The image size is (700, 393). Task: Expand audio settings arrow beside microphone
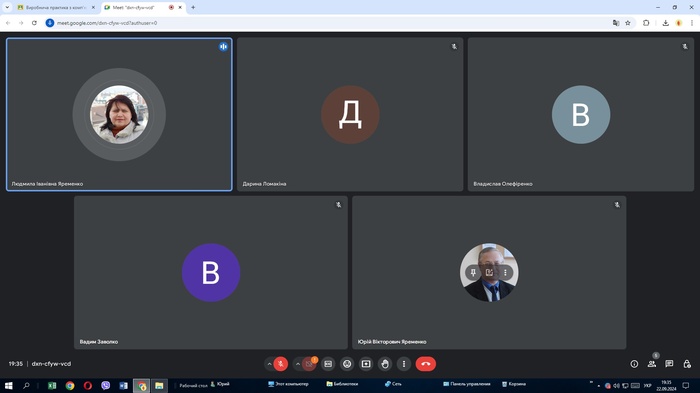click(269, 364)
